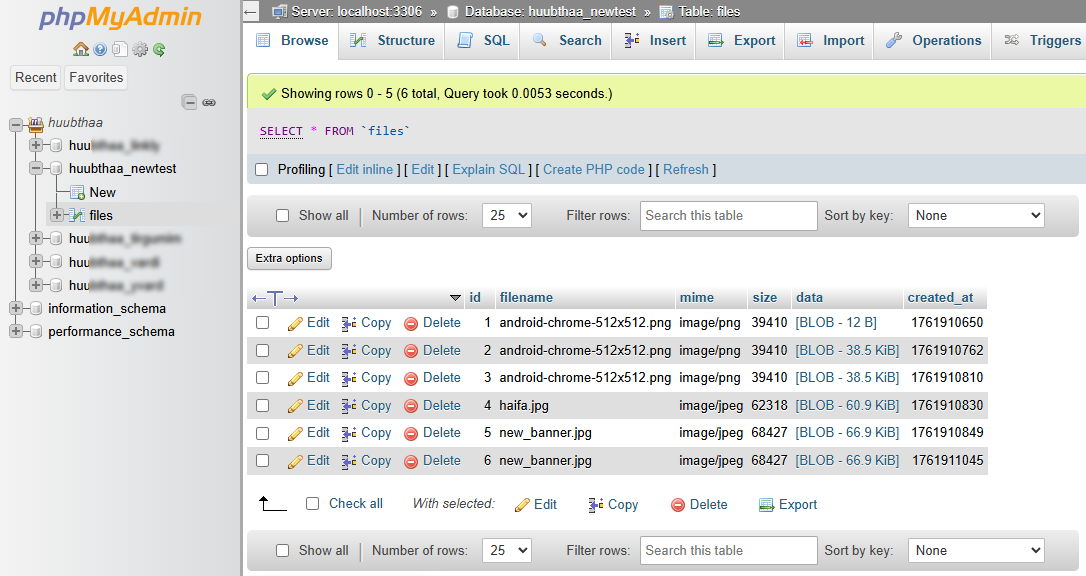Open the bottom Number of rows dropdown
This screenshot has height=576, width=1086.
pyautogui.click(x=507, y=550)
